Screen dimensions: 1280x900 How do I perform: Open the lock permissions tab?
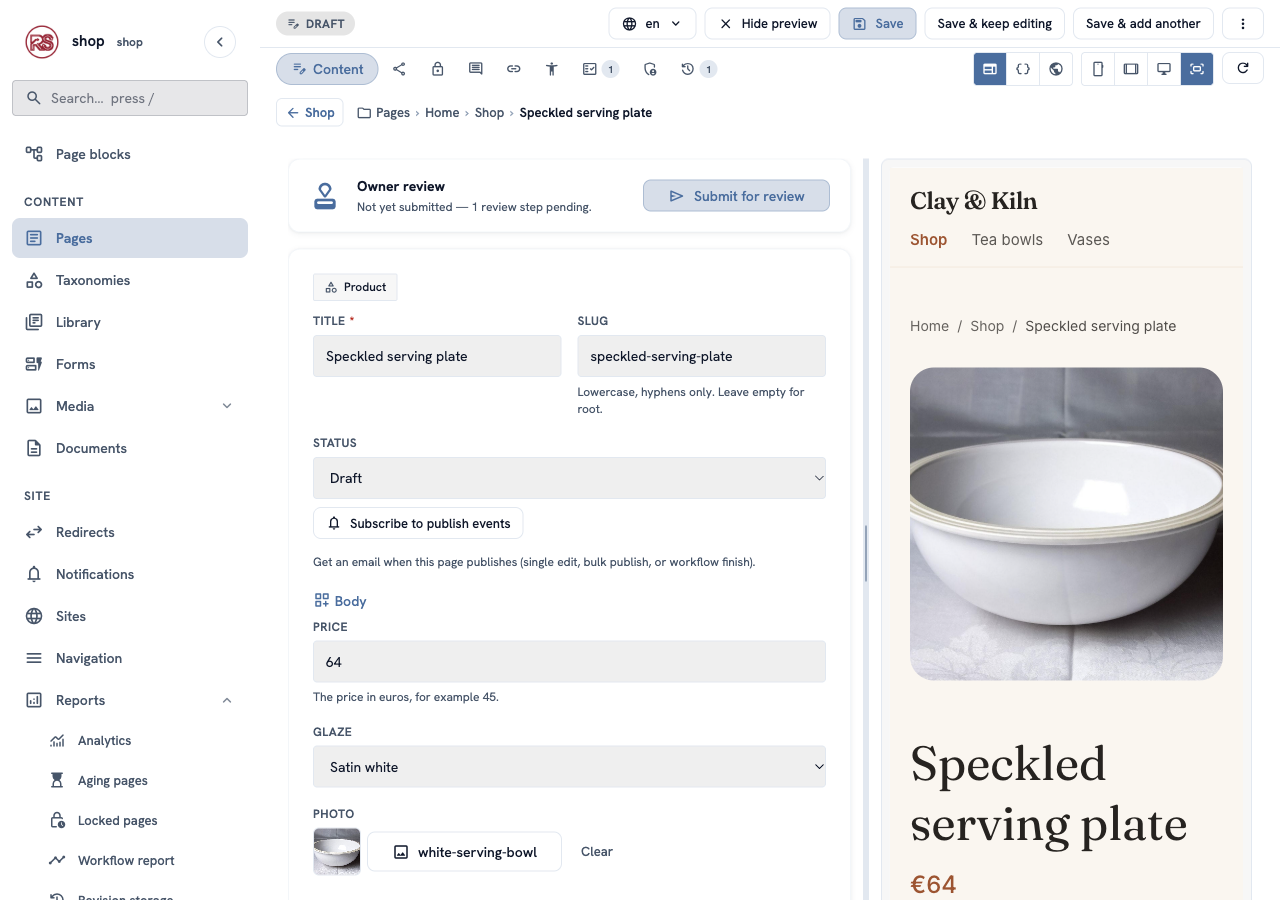[437, 69]
